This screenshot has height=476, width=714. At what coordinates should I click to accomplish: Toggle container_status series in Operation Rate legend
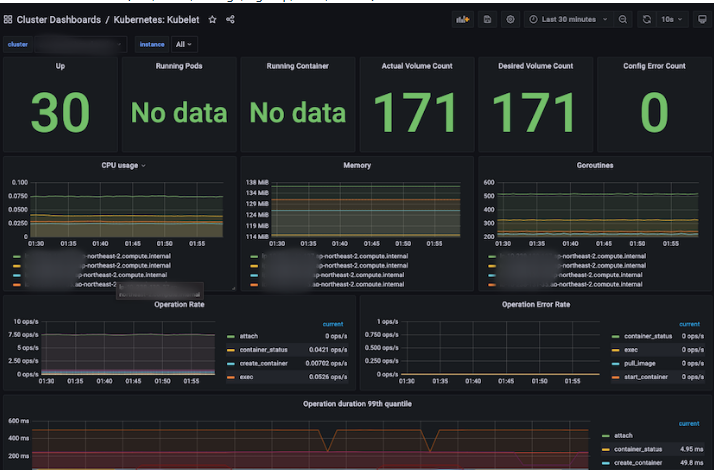tap(263, 350)
